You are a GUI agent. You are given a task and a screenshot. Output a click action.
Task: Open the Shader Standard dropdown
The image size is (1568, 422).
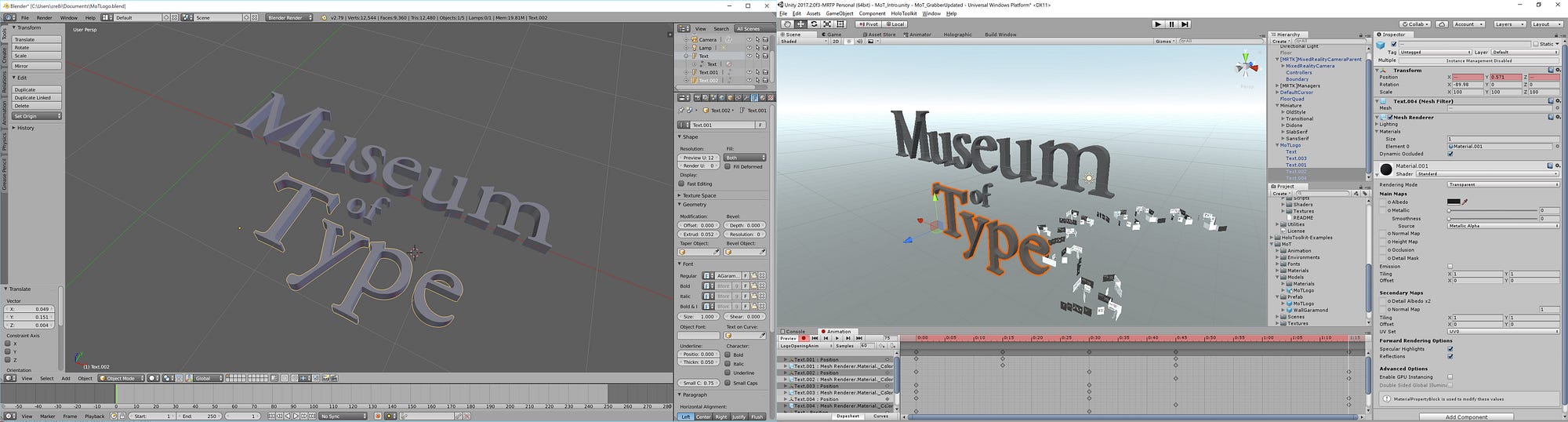1487,173
